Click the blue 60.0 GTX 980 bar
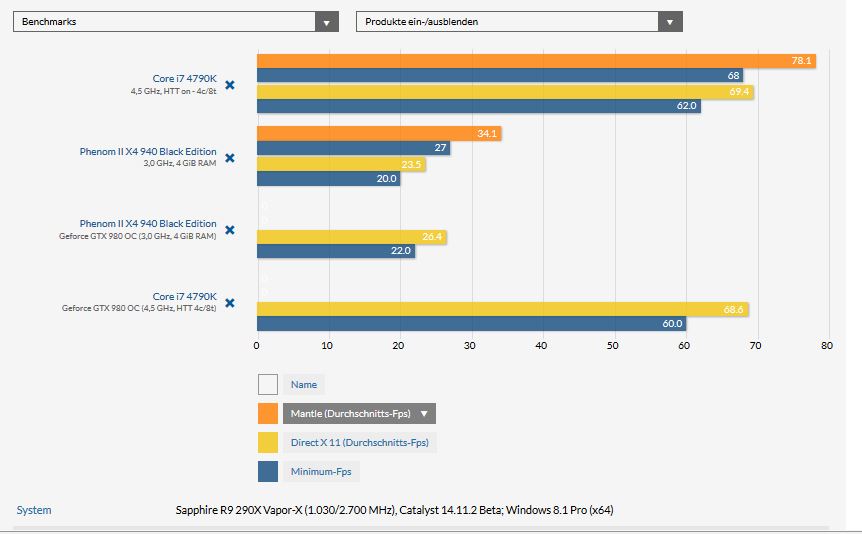862x534 pixels. pos(471,324)
